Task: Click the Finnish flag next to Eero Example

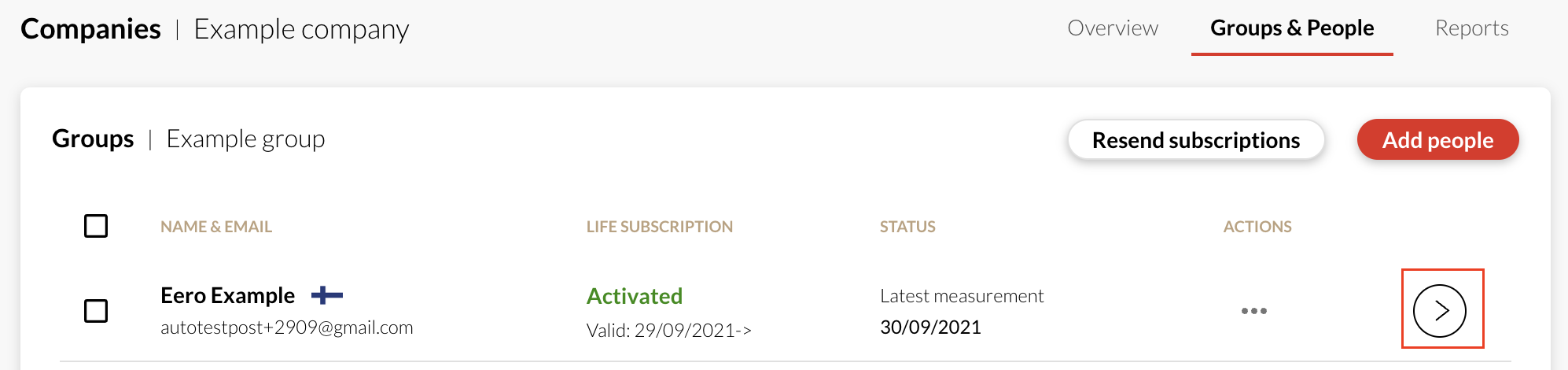Action: (x=326, y=296)
